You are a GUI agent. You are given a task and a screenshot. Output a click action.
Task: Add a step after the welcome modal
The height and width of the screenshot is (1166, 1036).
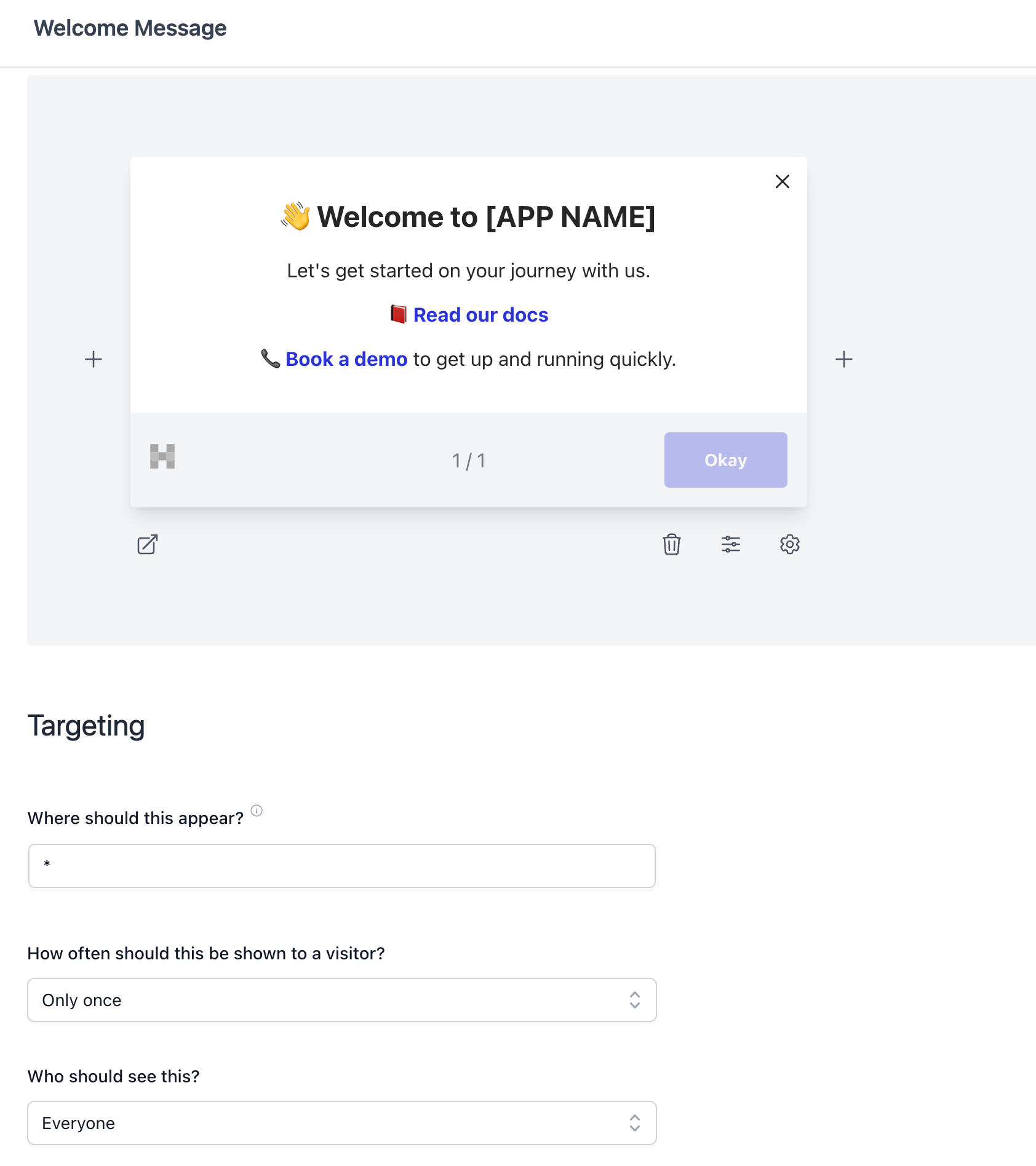[843, 359]
